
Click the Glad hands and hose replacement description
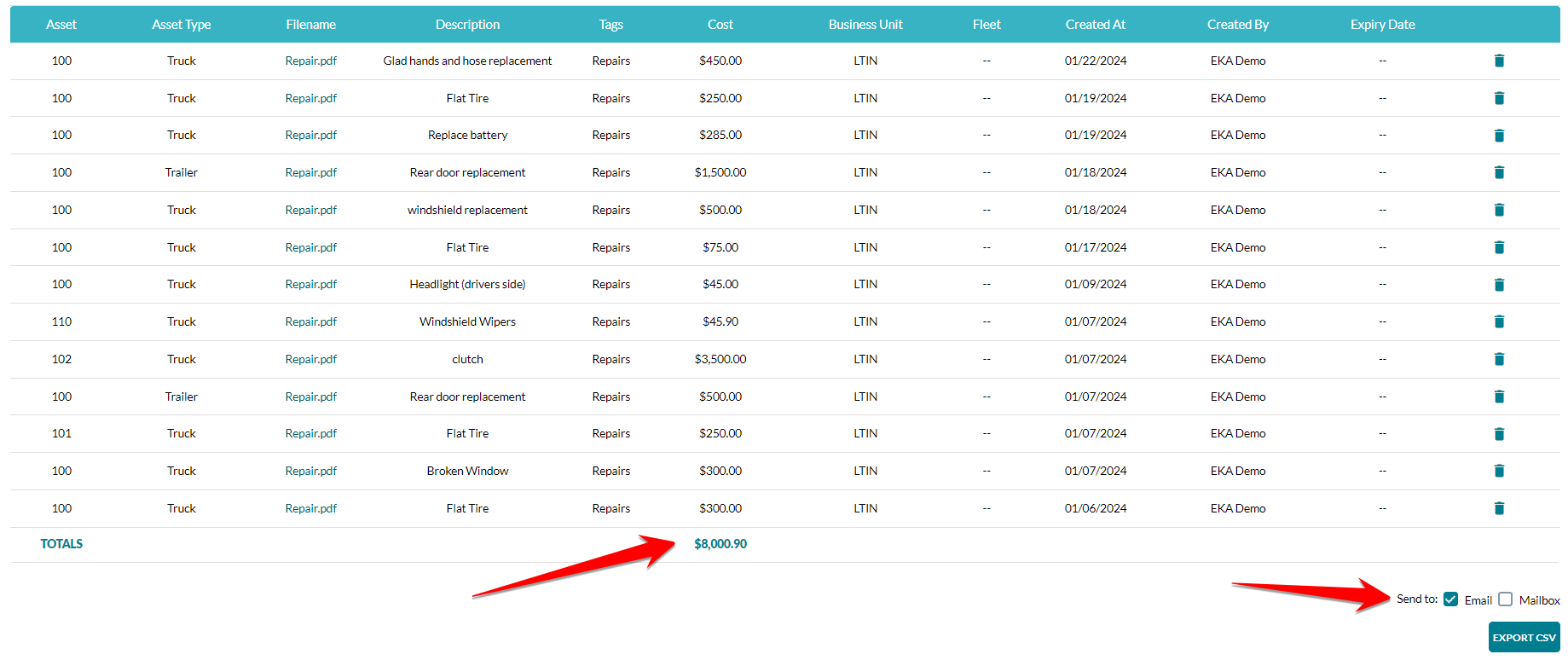467,61
